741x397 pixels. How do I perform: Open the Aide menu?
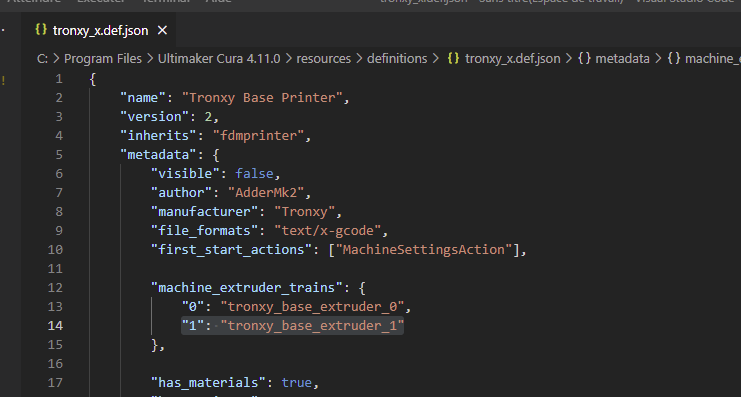click(218, 1)
